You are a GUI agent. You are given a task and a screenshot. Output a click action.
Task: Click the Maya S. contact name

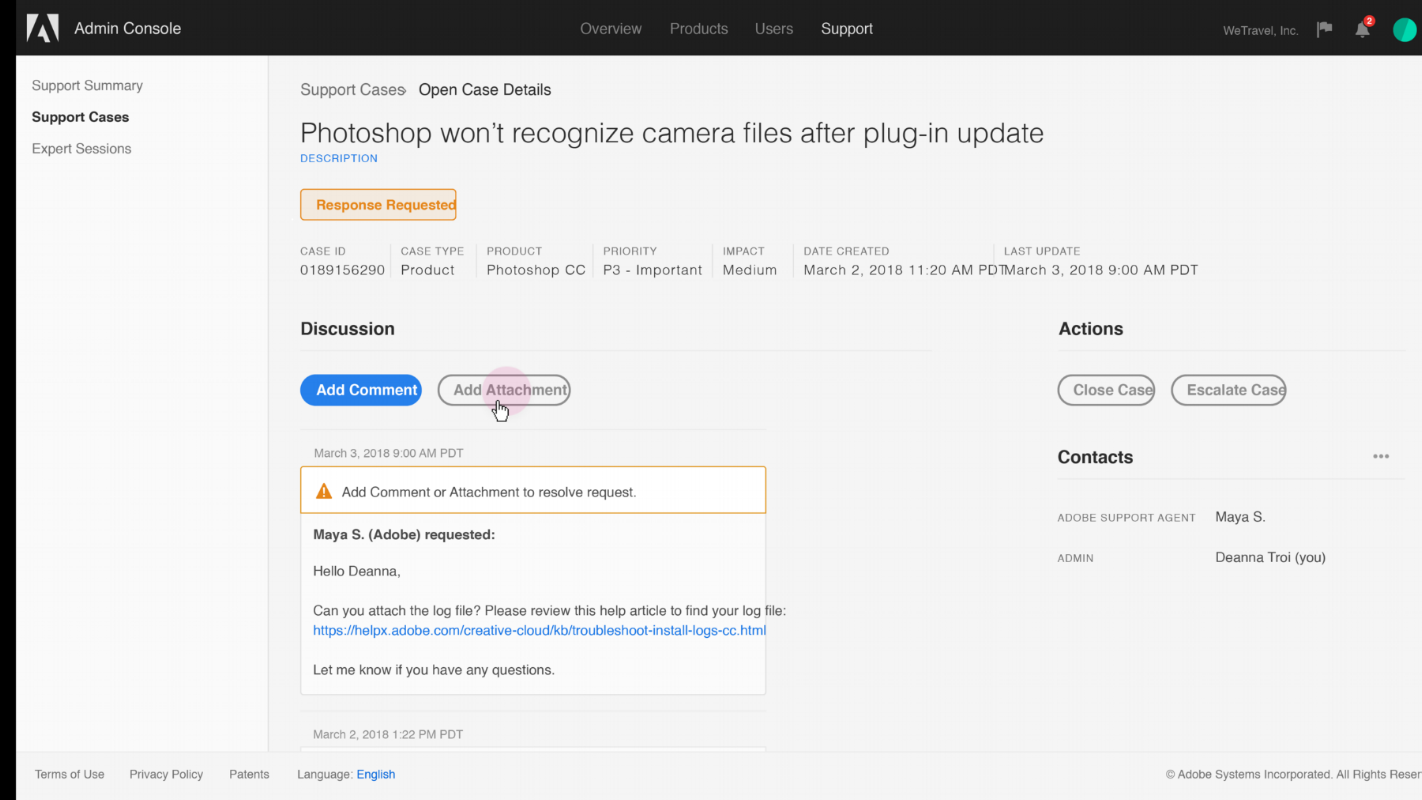point(1240,517)
